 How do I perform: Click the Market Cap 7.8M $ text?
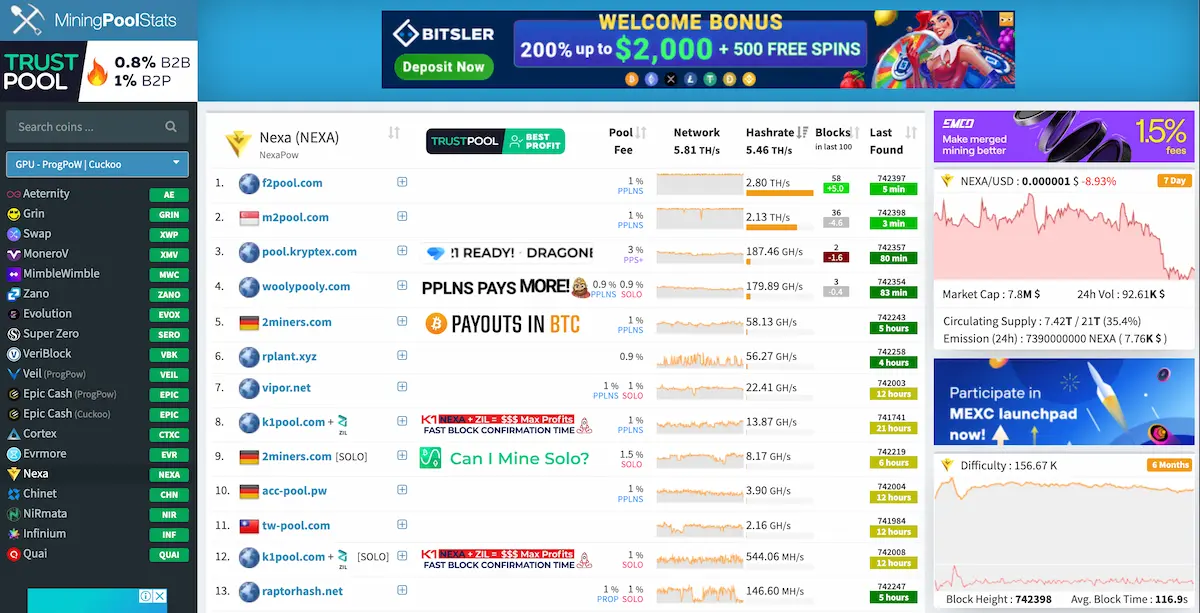(x=991, y=295)
